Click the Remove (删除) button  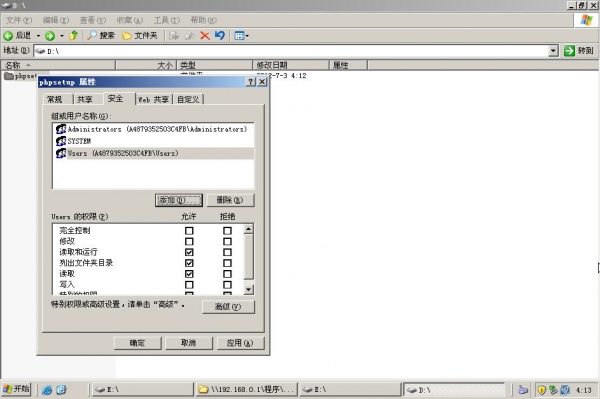[x=230, y=200]
